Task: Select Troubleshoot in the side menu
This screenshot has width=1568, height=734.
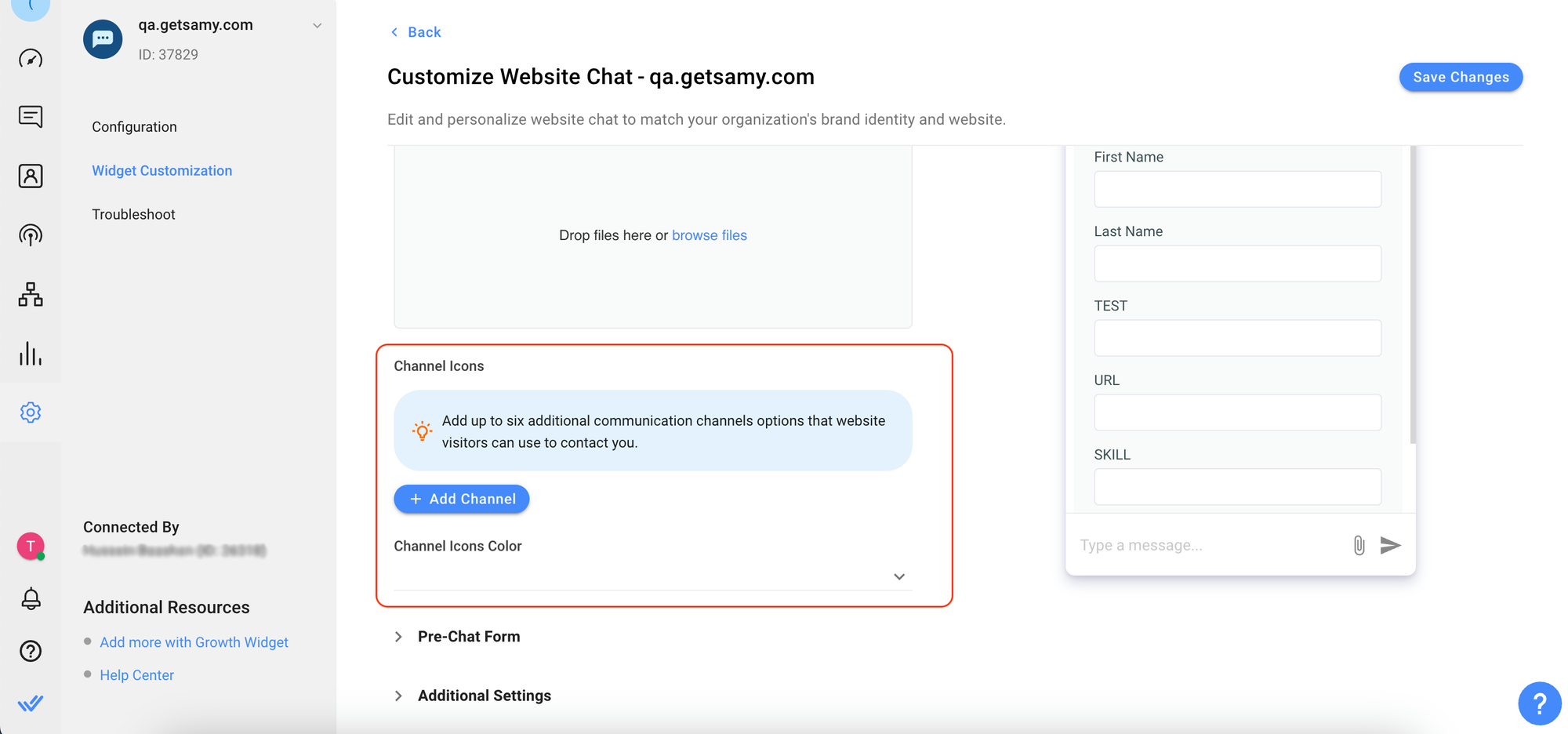Action: pos(133,214)
